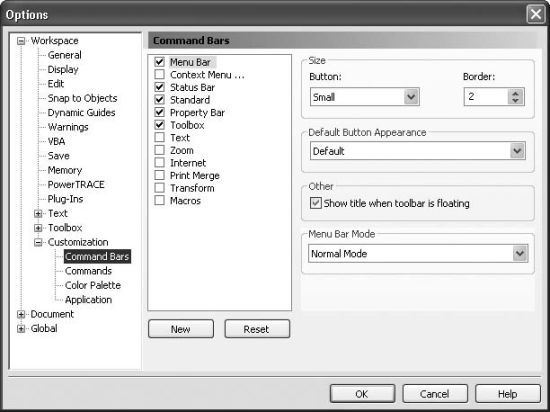
Task: Open the Button size dropdown
Action: (x=411, y=97)
